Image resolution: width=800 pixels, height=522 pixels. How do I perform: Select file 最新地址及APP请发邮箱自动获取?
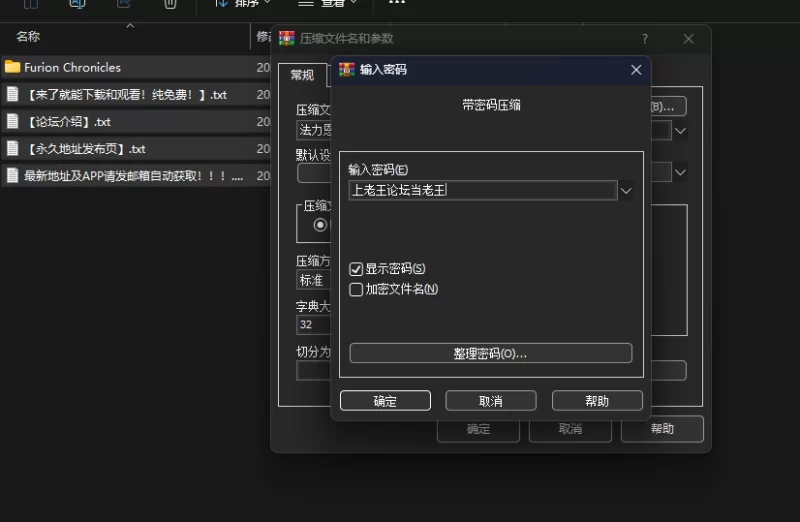click(x=134, y=176)
